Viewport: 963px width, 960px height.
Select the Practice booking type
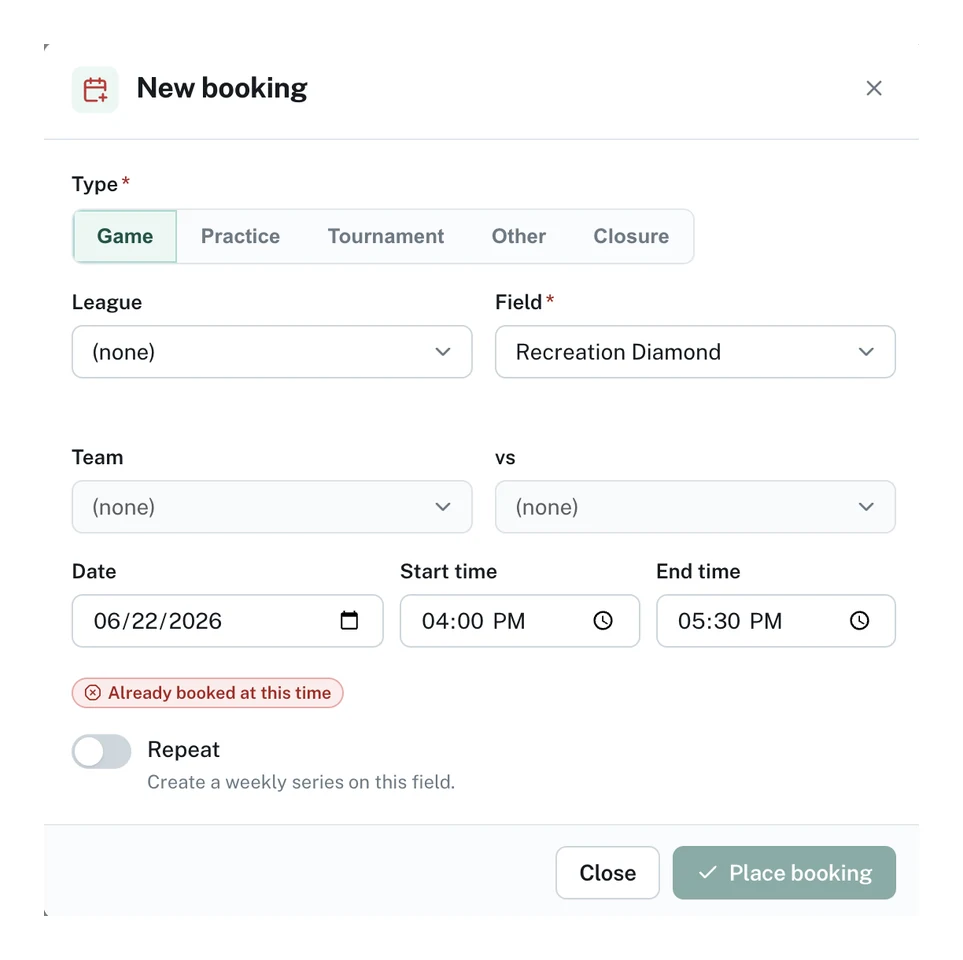click(240, 236)
